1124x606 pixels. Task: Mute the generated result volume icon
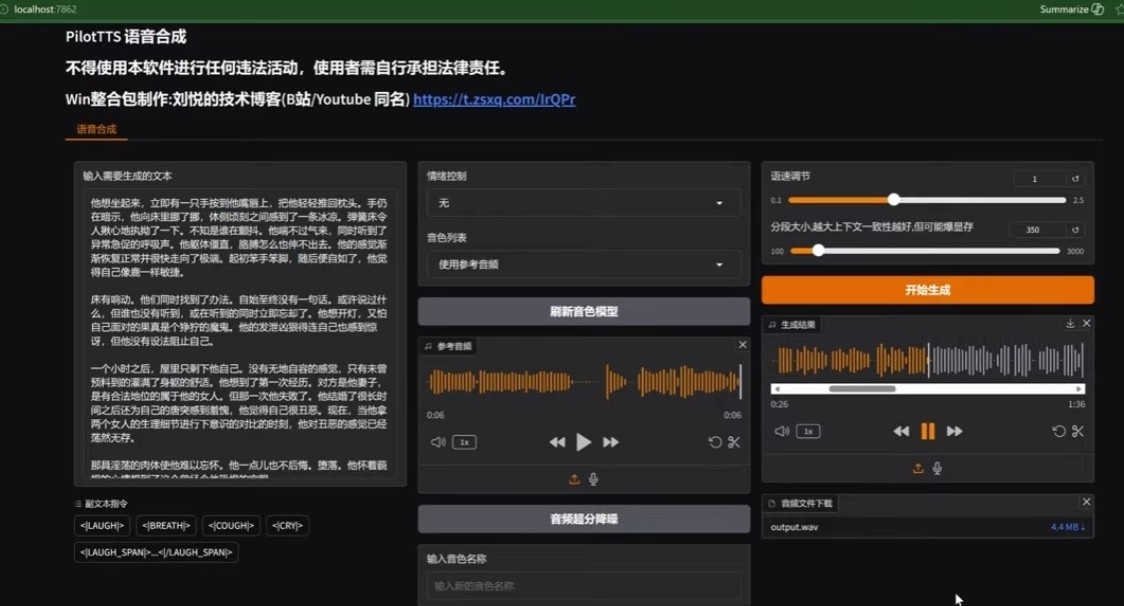click(782, 431)
